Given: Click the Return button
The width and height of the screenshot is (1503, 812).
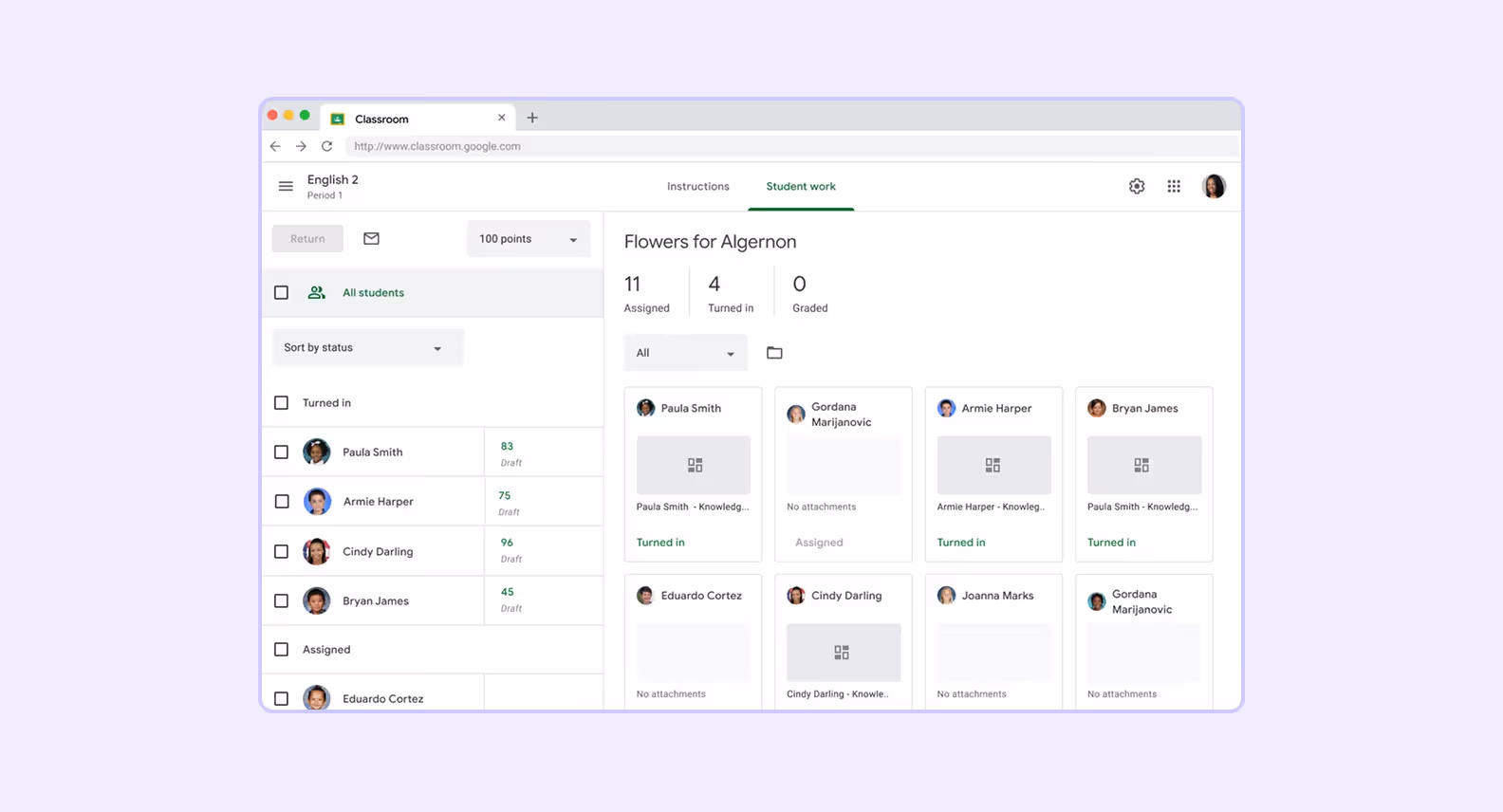Looking at the screenshot, I should pyautogui.click(x=307, y=238).
